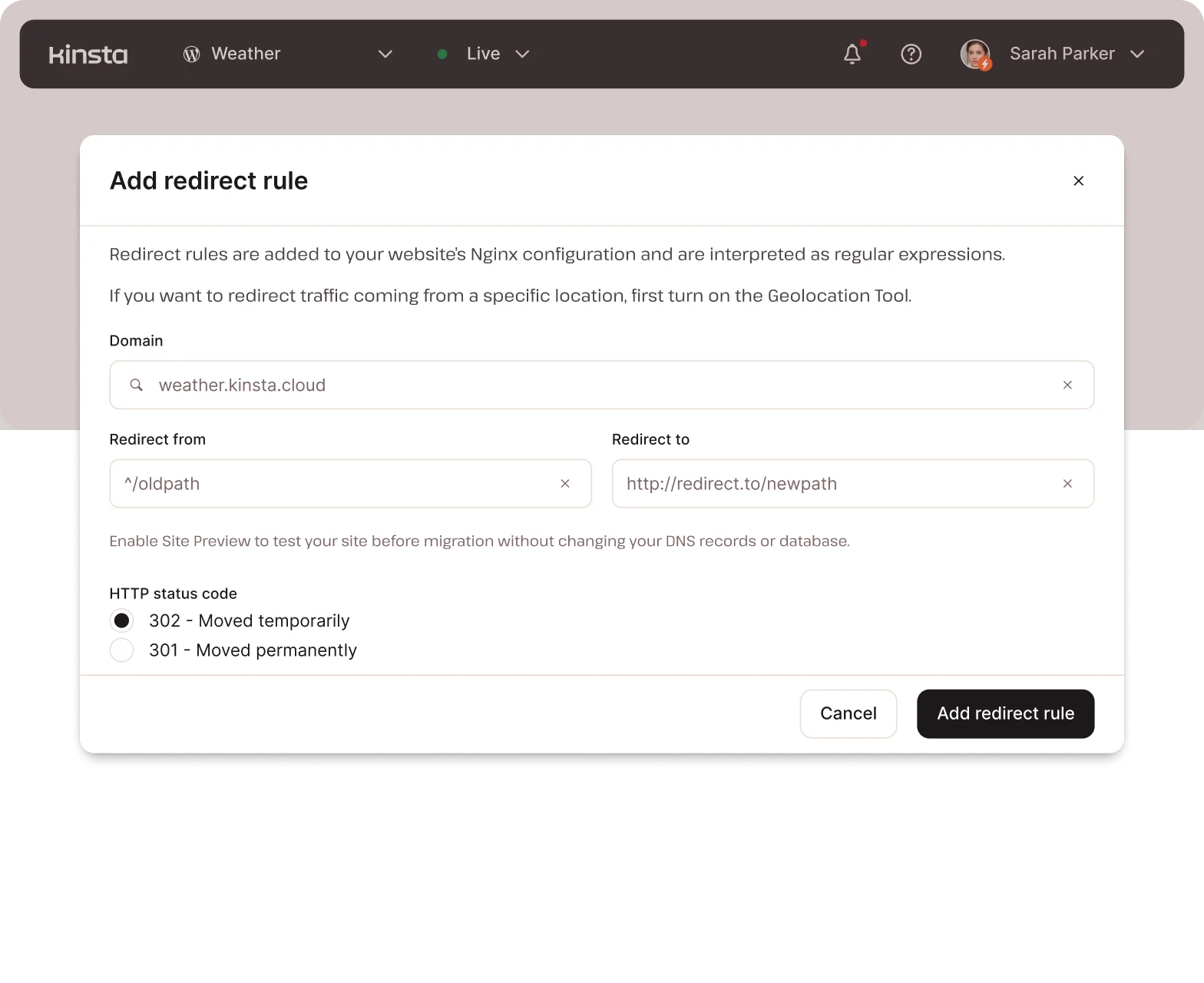Screen dimensions: 1204x983
Task: Open the notifications bell
Action: tap(852, 54)
